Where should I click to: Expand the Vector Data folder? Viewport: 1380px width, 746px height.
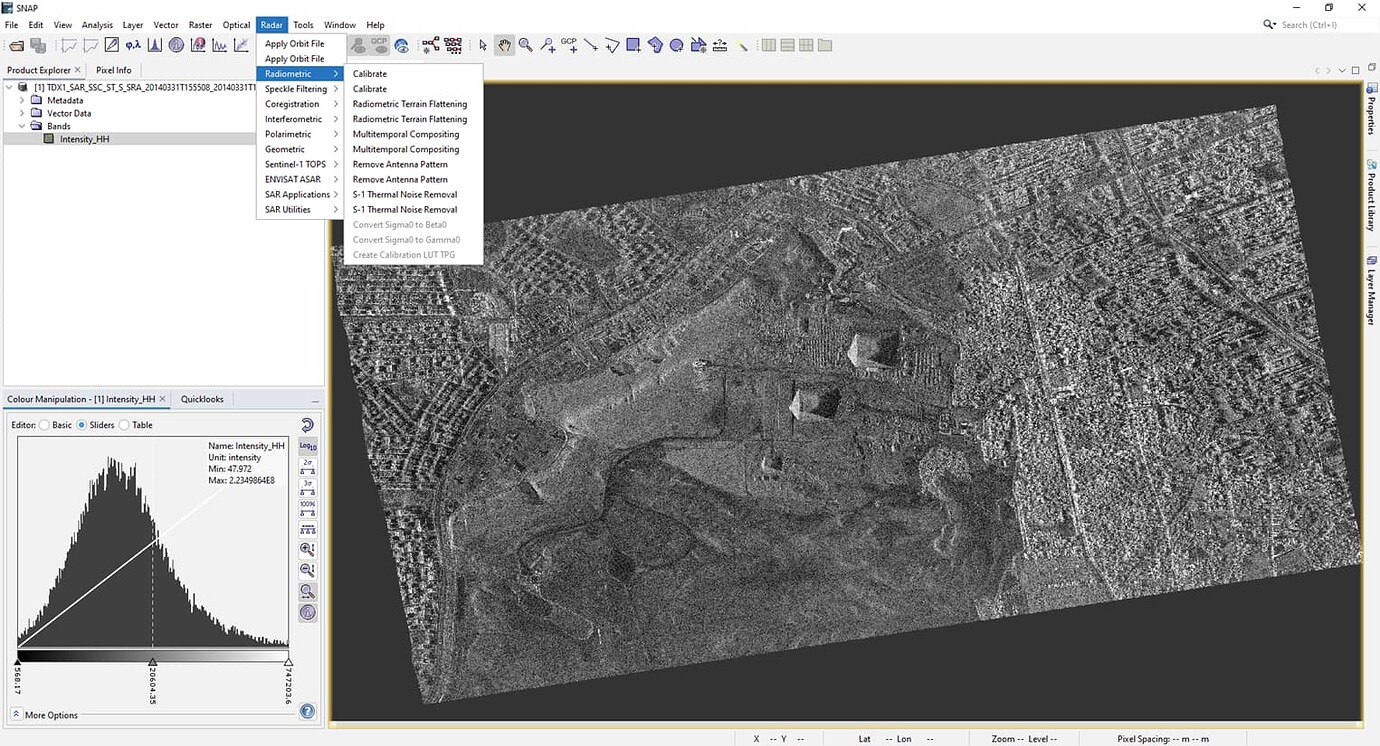[22, 113]
